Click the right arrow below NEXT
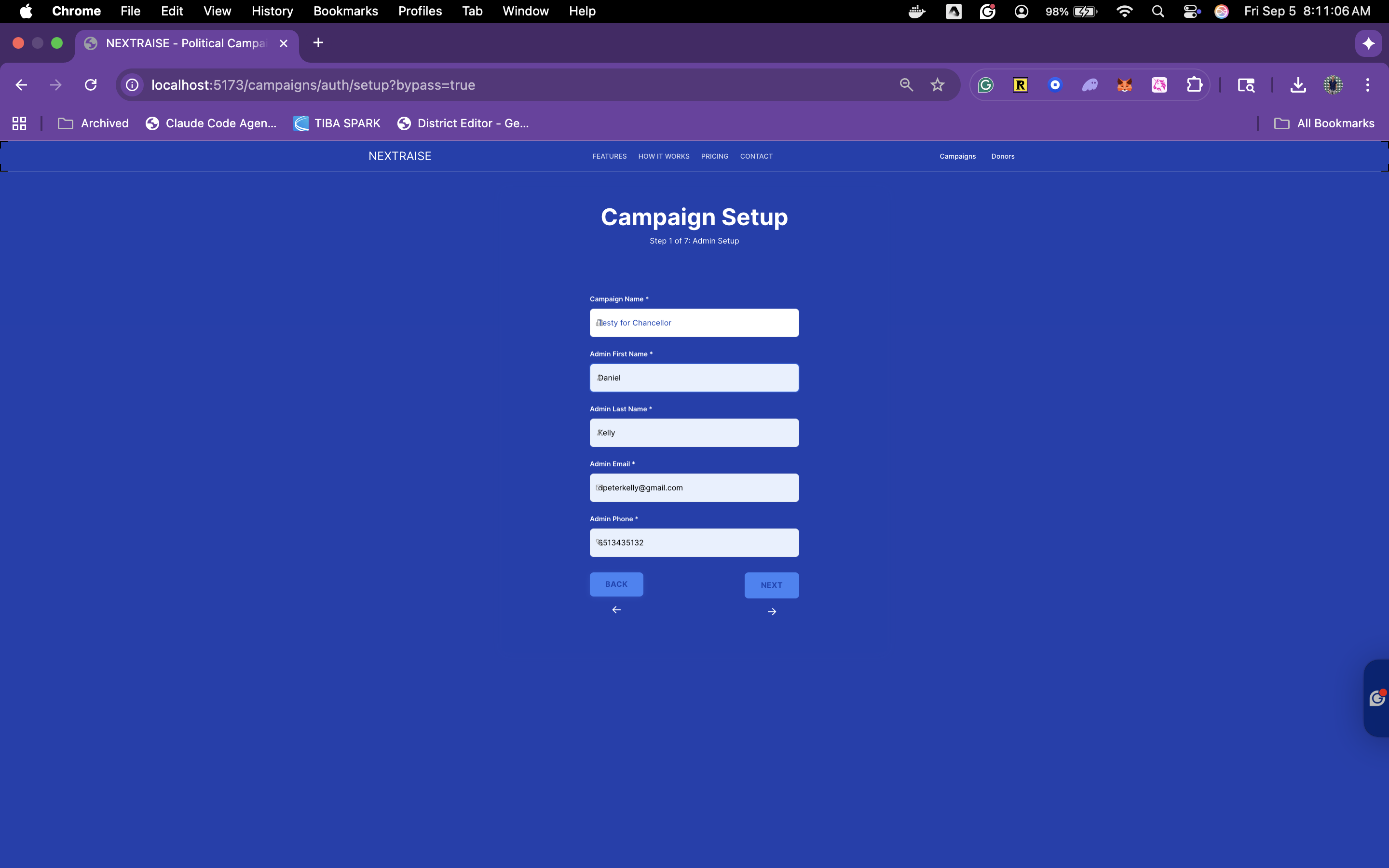Screen dimensions: 1389x868 pos(771,612)
